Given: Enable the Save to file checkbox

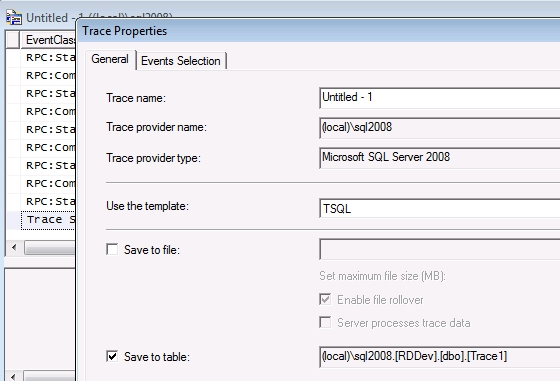Looking at the screenshot, I should click(x=112, y=249).
